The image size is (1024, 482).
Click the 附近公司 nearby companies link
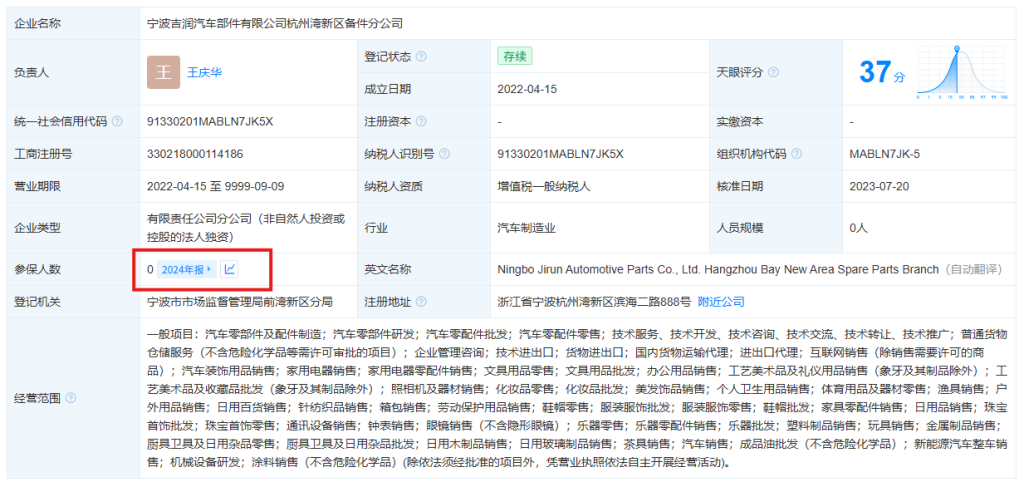tap(721, 301)
